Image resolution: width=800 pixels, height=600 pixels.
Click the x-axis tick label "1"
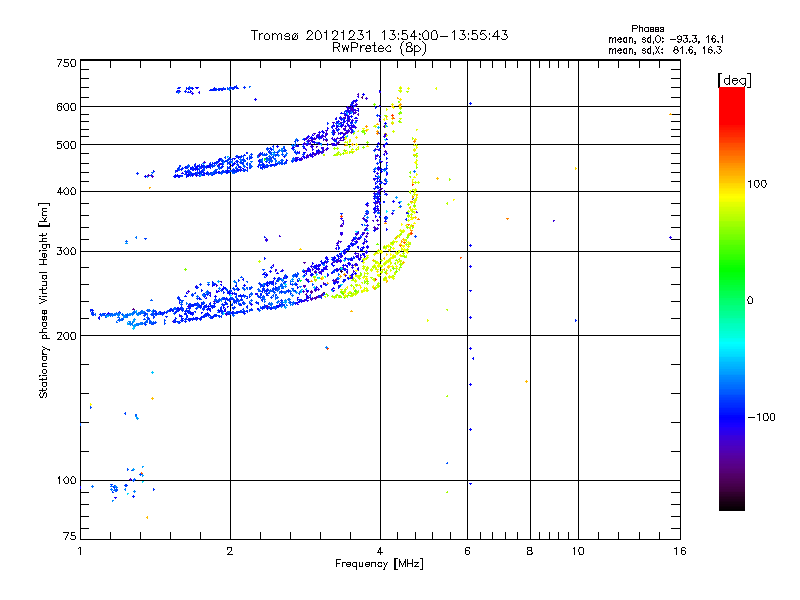tap(80, 551)
